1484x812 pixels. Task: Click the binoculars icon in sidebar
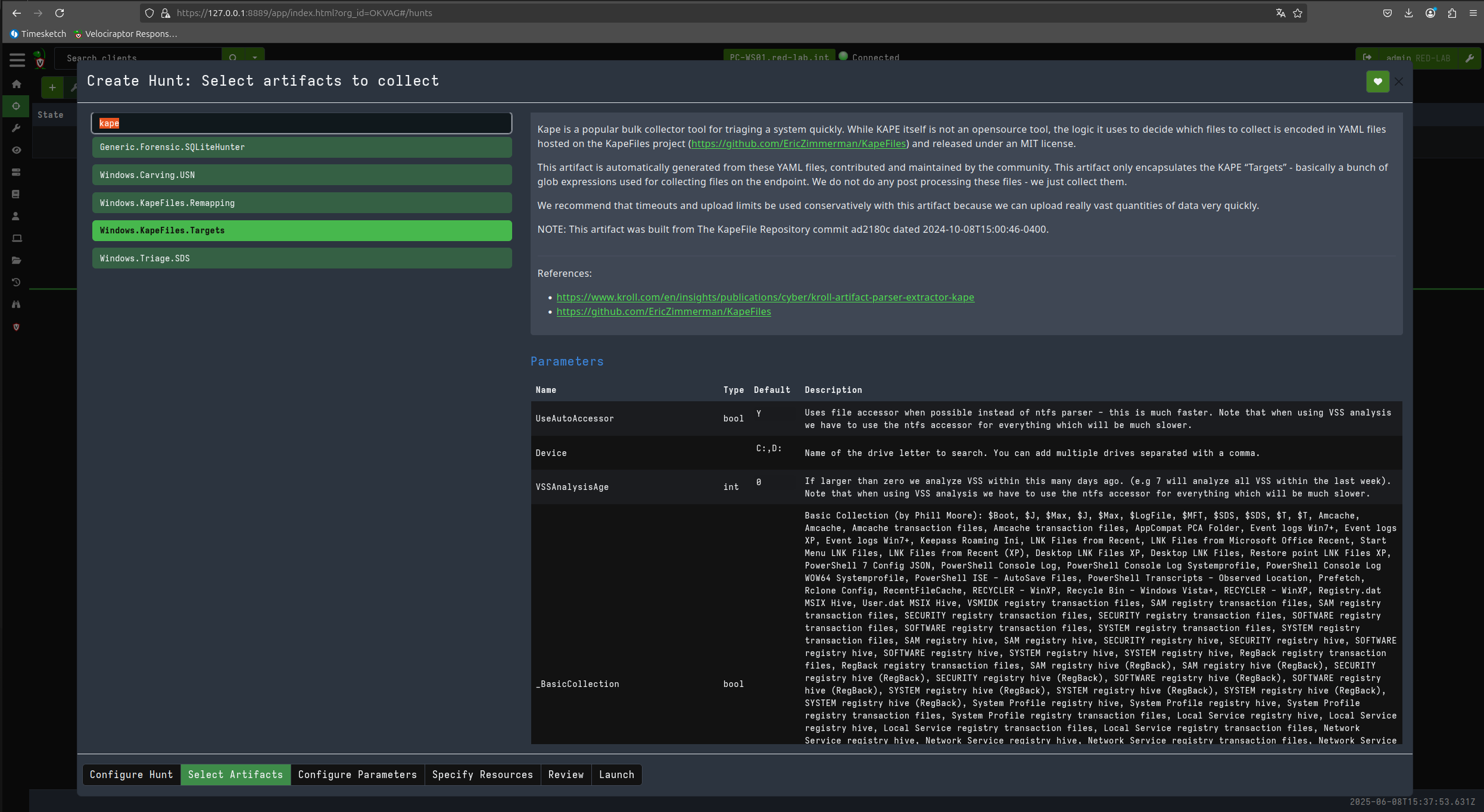click(17, 304)
